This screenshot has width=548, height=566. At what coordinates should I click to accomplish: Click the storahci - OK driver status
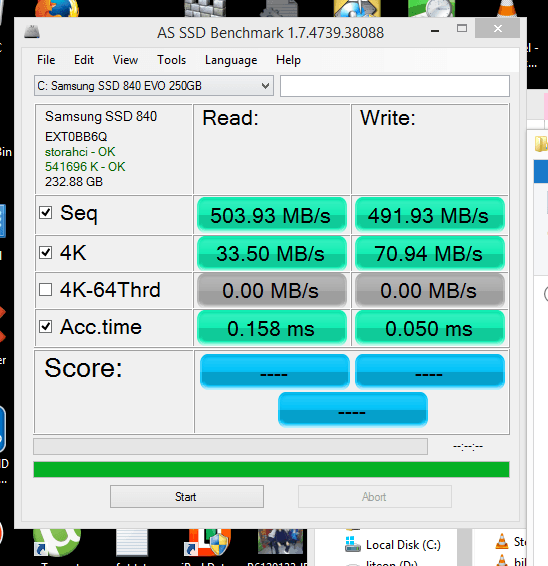click(x=80, y=152)
